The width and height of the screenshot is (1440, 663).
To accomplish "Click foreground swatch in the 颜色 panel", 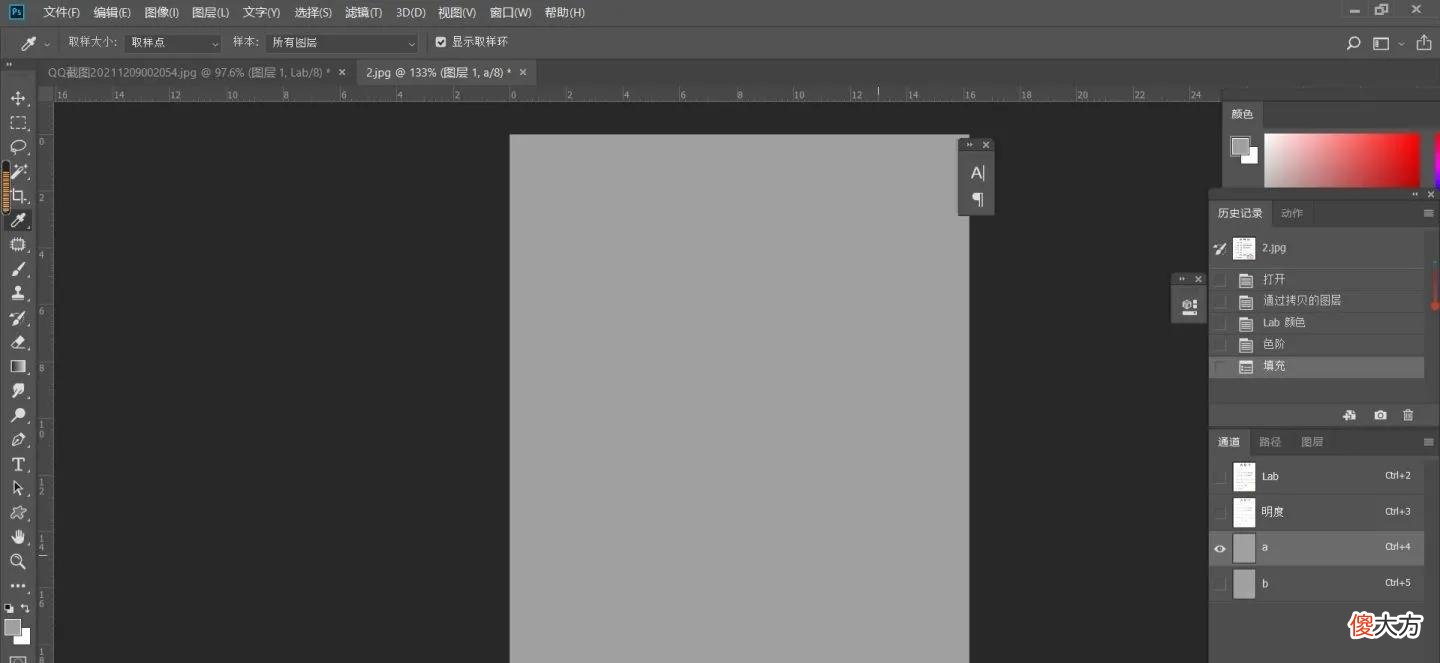I will 1240,146.
